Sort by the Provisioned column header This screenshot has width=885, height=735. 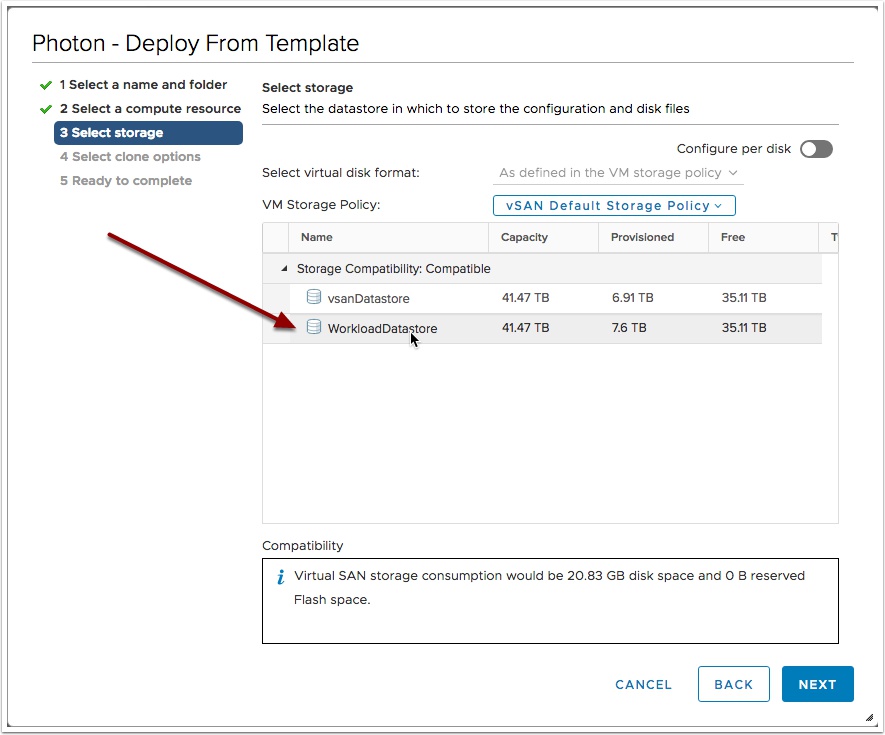(x=653, y=237)
